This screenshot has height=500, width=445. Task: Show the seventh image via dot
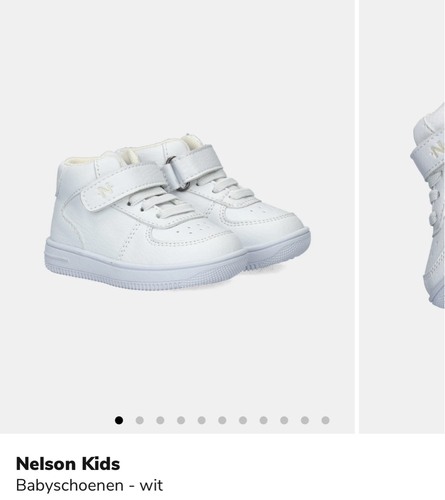click(x=243, y=420)
